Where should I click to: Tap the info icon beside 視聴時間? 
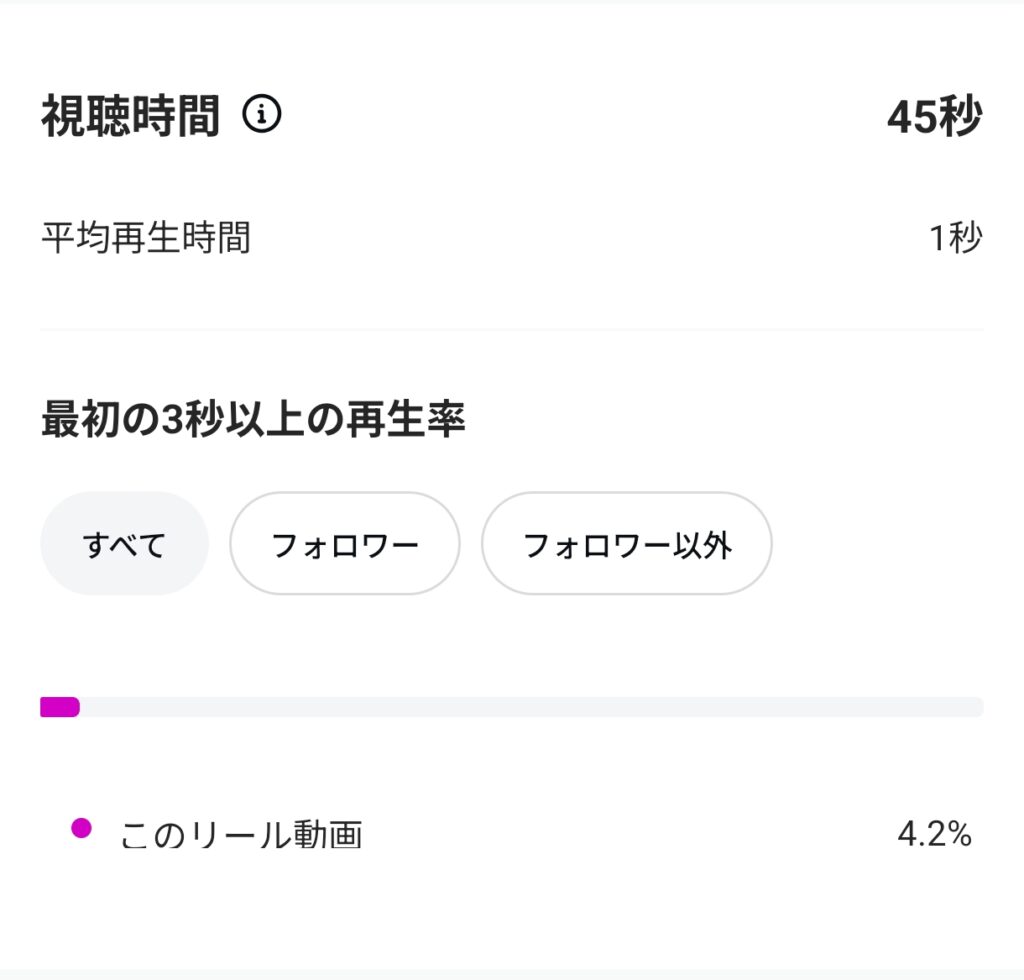click(x=262, y=116)
